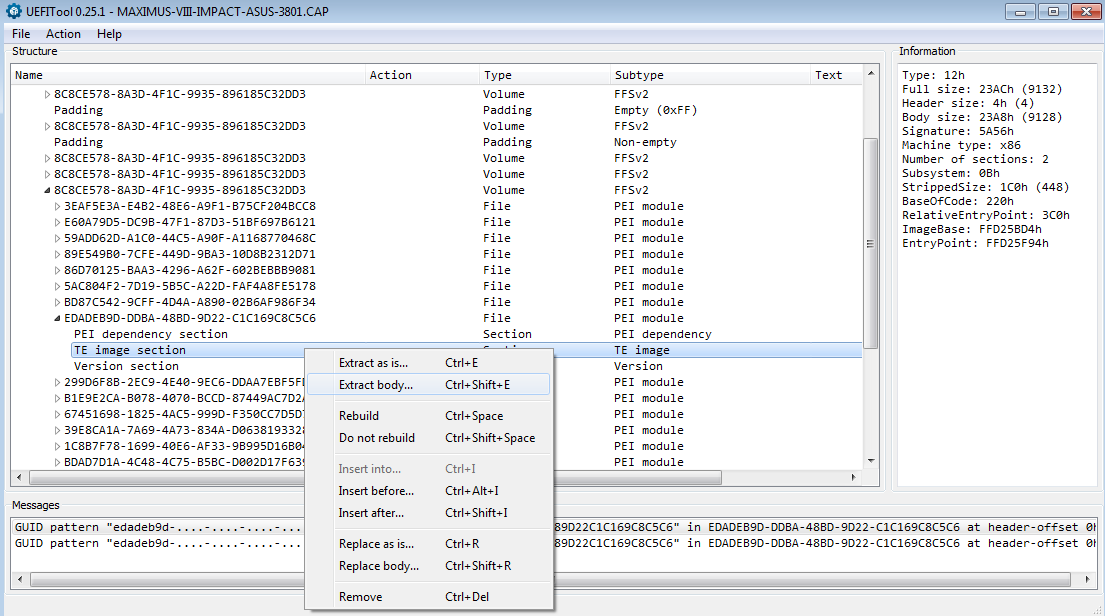Click the Text column header

tap(837, 75)
